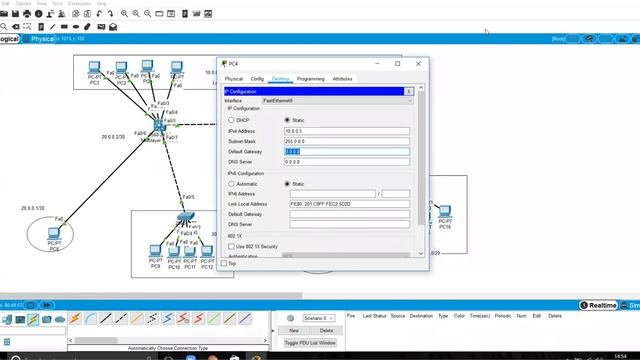Open the Options menu

(x=23, y=3)
